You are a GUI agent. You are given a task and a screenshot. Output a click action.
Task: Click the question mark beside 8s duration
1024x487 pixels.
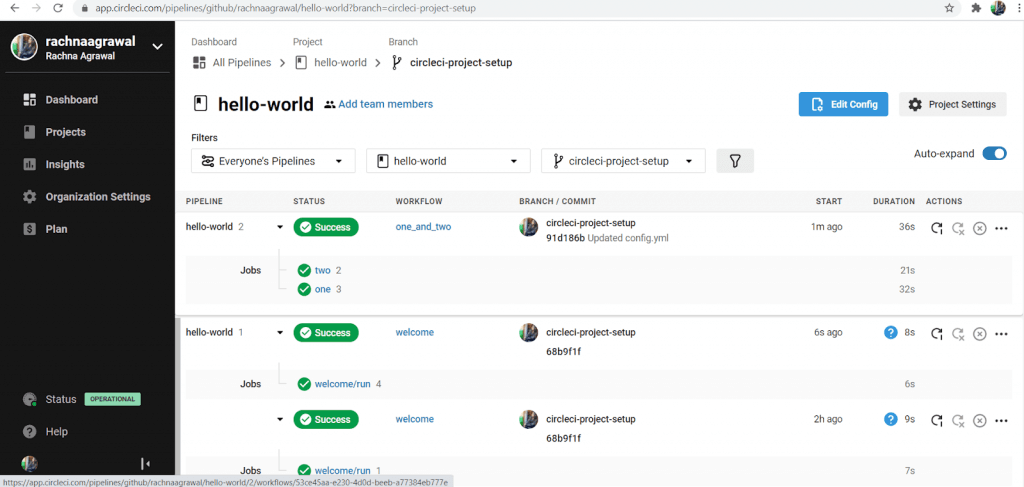(891, 332)
